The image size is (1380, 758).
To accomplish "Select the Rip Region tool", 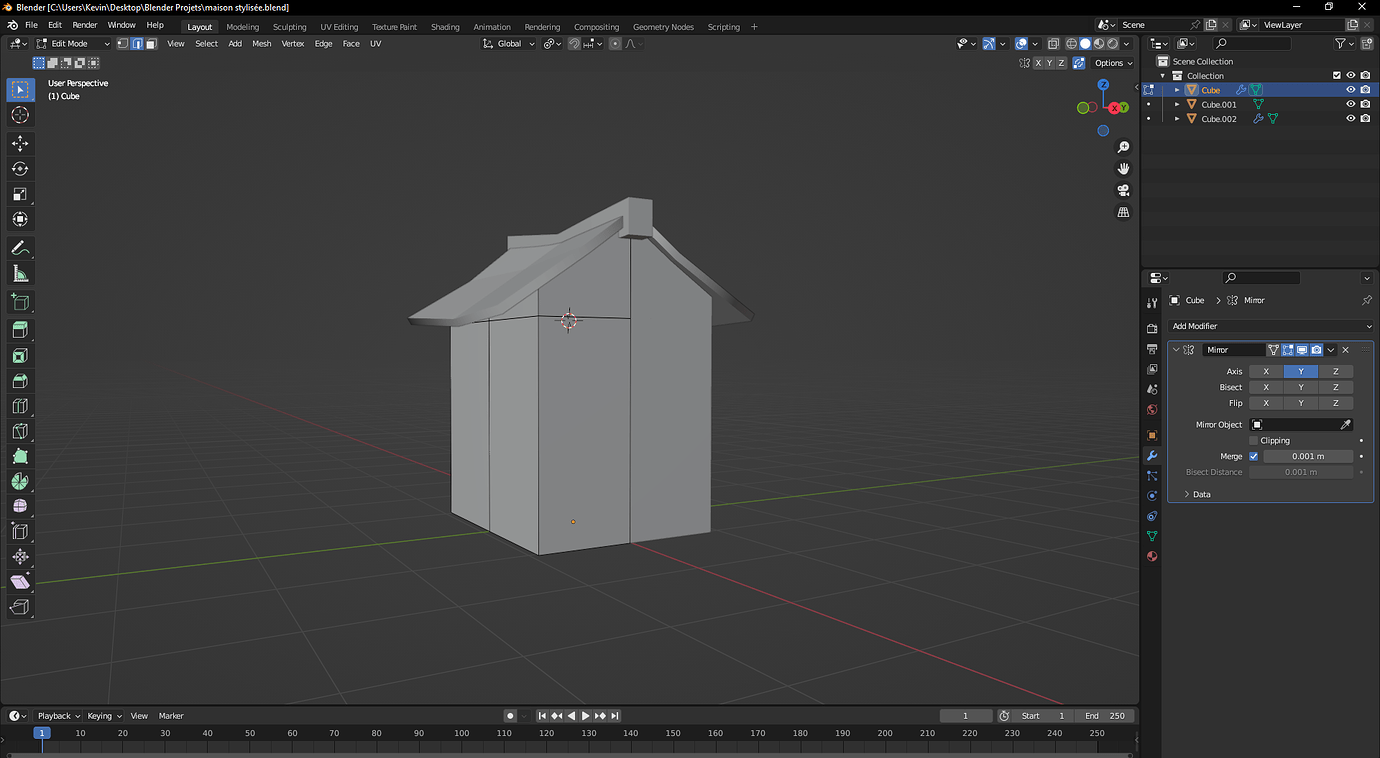I will point(20,607).
